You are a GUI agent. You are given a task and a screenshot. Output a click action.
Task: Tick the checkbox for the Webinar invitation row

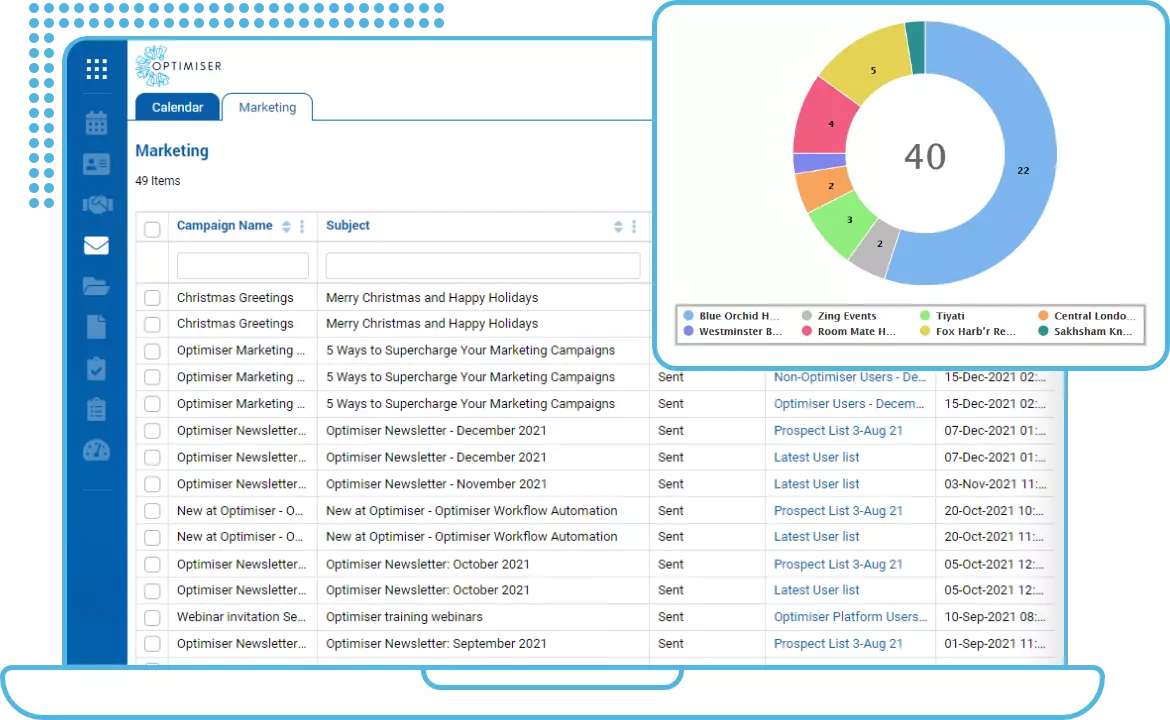click(152, 618)
